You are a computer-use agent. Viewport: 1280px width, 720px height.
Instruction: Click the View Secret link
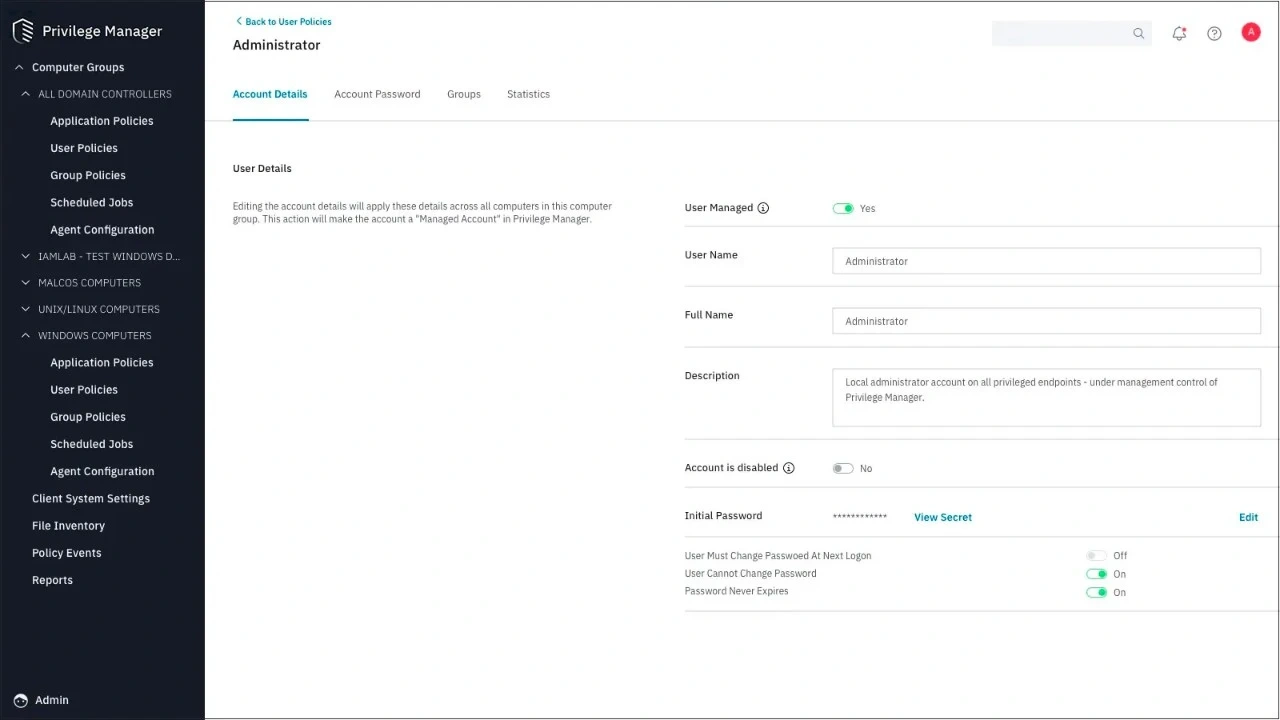pos(942,517)
